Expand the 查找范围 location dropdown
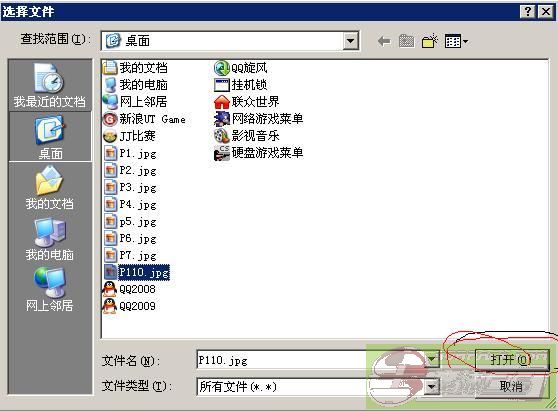The height and width of the screenshot is (411, 558). [351, 41]
